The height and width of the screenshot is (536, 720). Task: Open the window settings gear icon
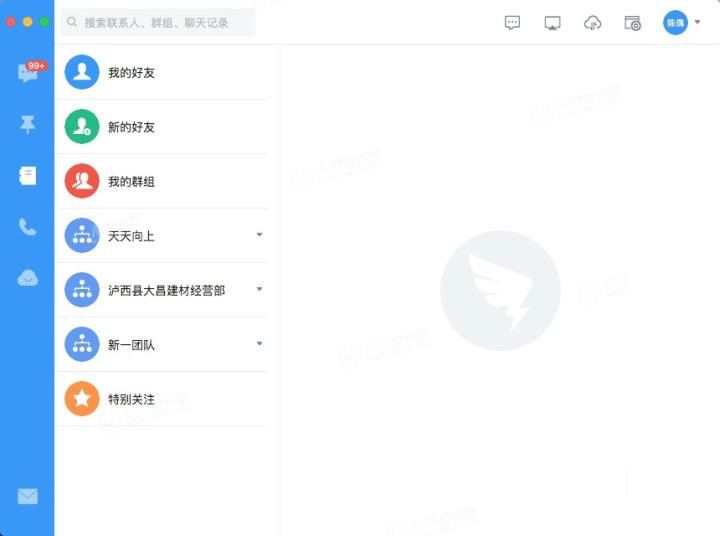[632, 23]
